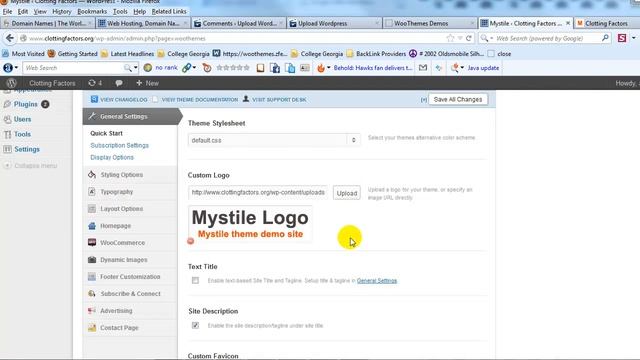Click the Advertising icon
Image resolution: width=640 pixels, height=360 pixels.
(92, 311)
